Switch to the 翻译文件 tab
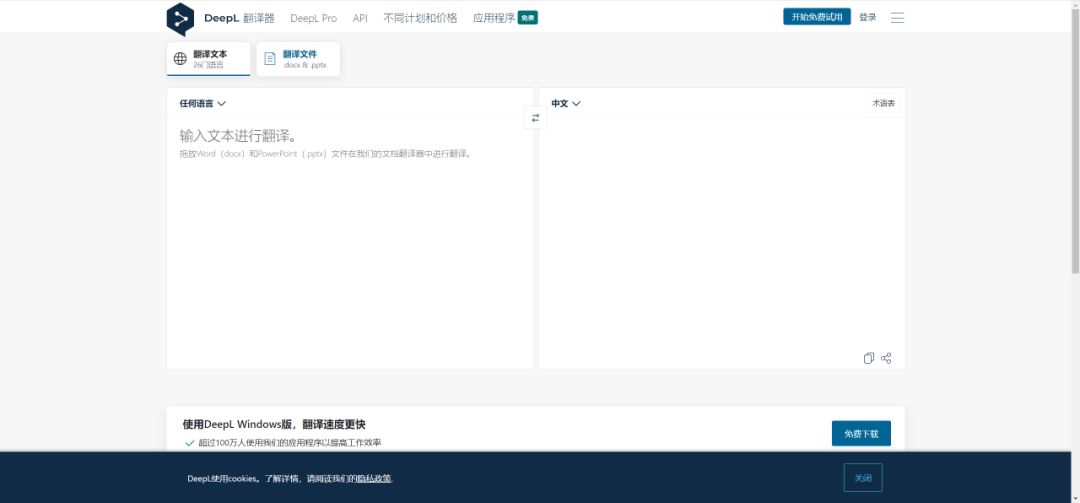1080x503 pixels. [298, 59]
